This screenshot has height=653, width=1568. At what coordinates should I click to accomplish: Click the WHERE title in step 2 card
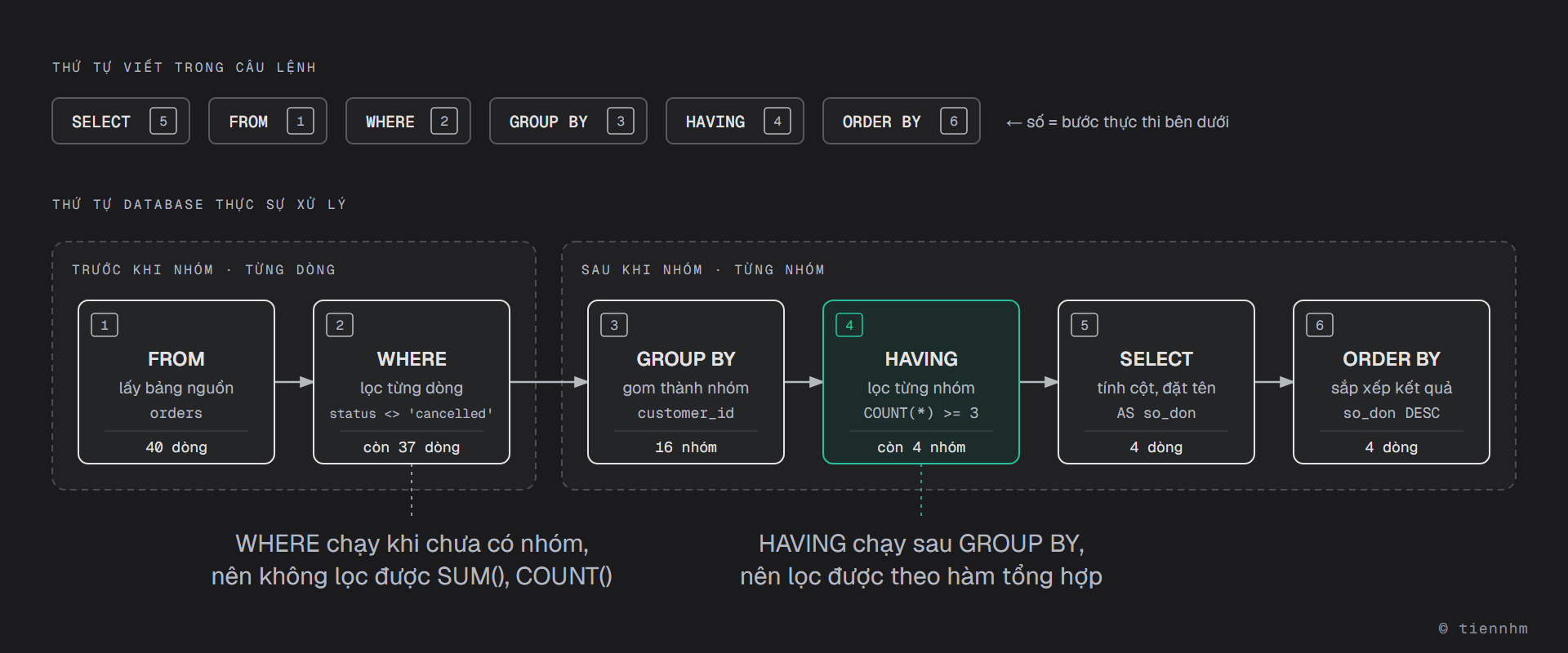pyautogui.click(x=412, y=359)
